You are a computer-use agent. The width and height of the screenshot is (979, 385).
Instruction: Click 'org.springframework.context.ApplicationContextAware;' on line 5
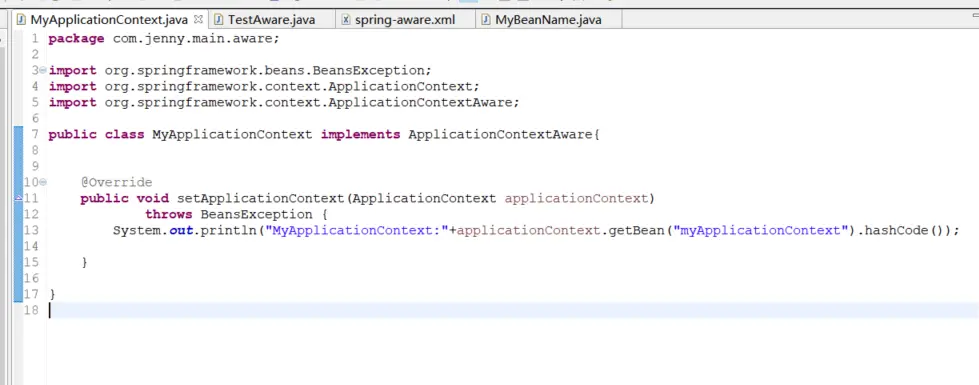click(x=312, y=102)
